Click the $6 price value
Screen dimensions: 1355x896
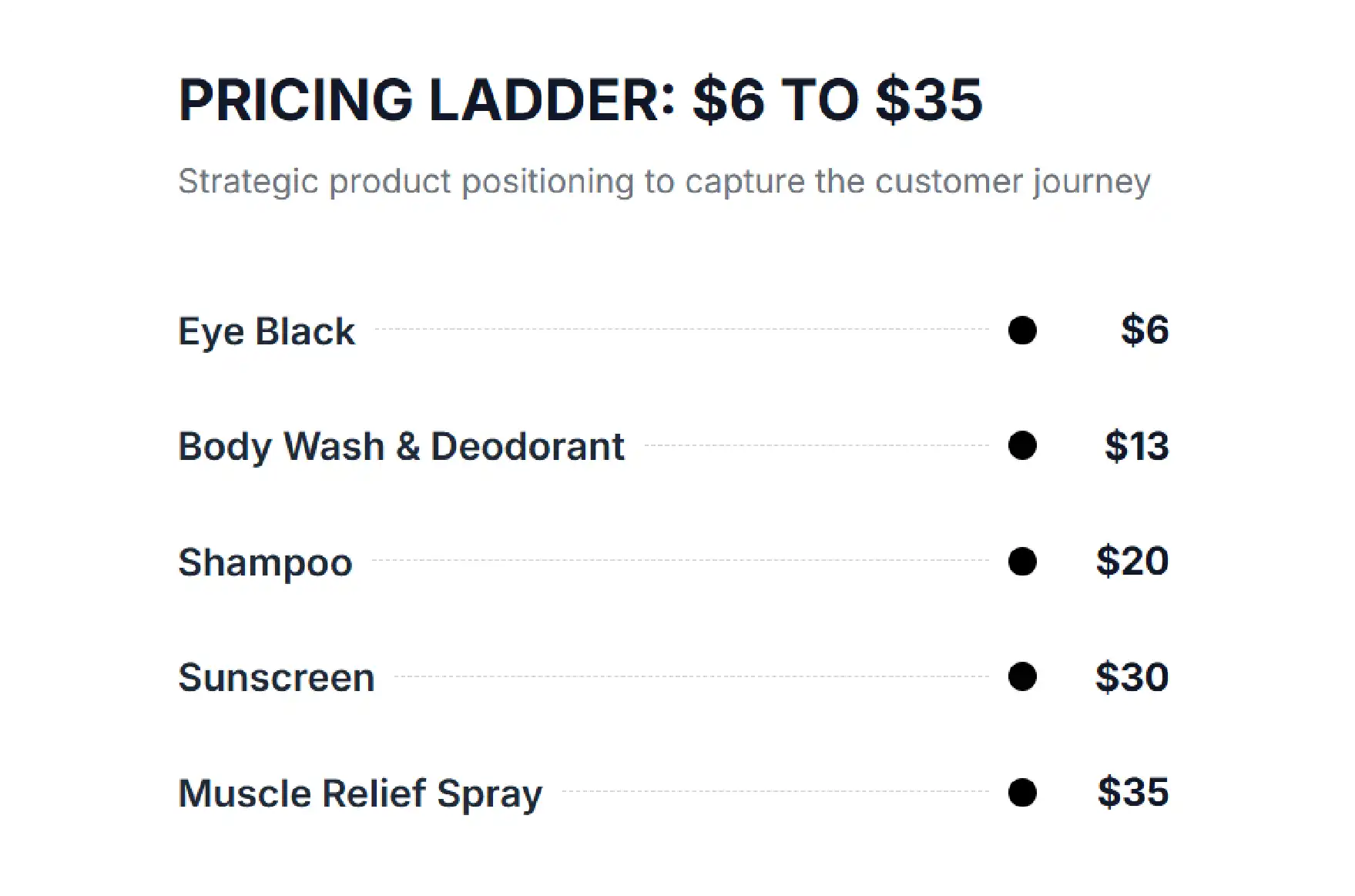click(x=1145, y=330)
